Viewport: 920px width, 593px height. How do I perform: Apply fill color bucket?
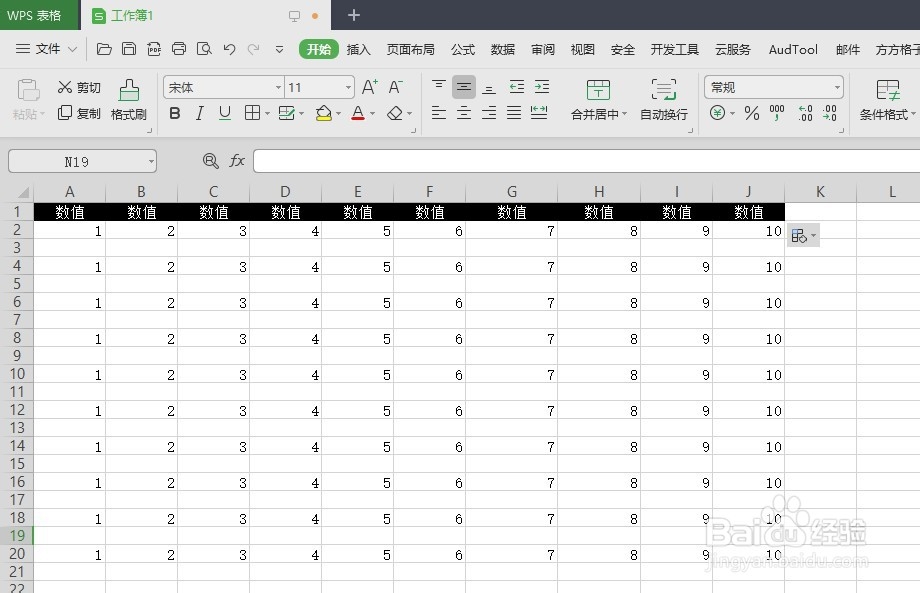pos(324,113)
